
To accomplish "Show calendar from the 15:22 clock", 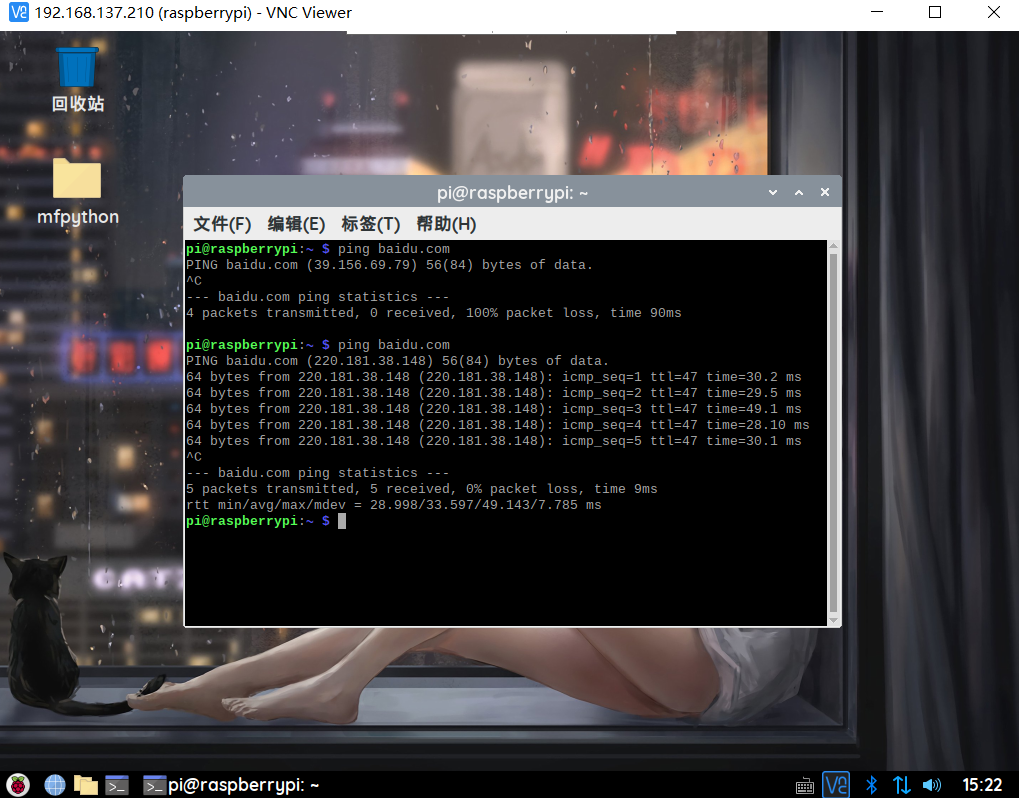I will (x=982, y=785).
